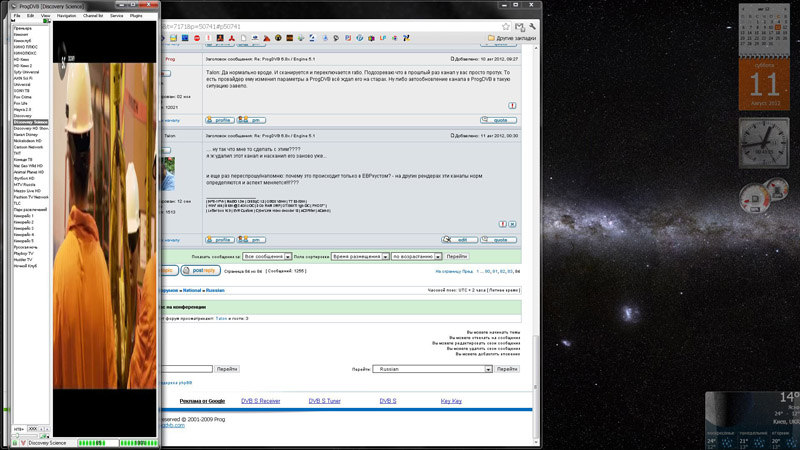Click the report post exclamation icon in Prog's post
The height and width of the screenshot is (450, 800).
tap(512, 105)
